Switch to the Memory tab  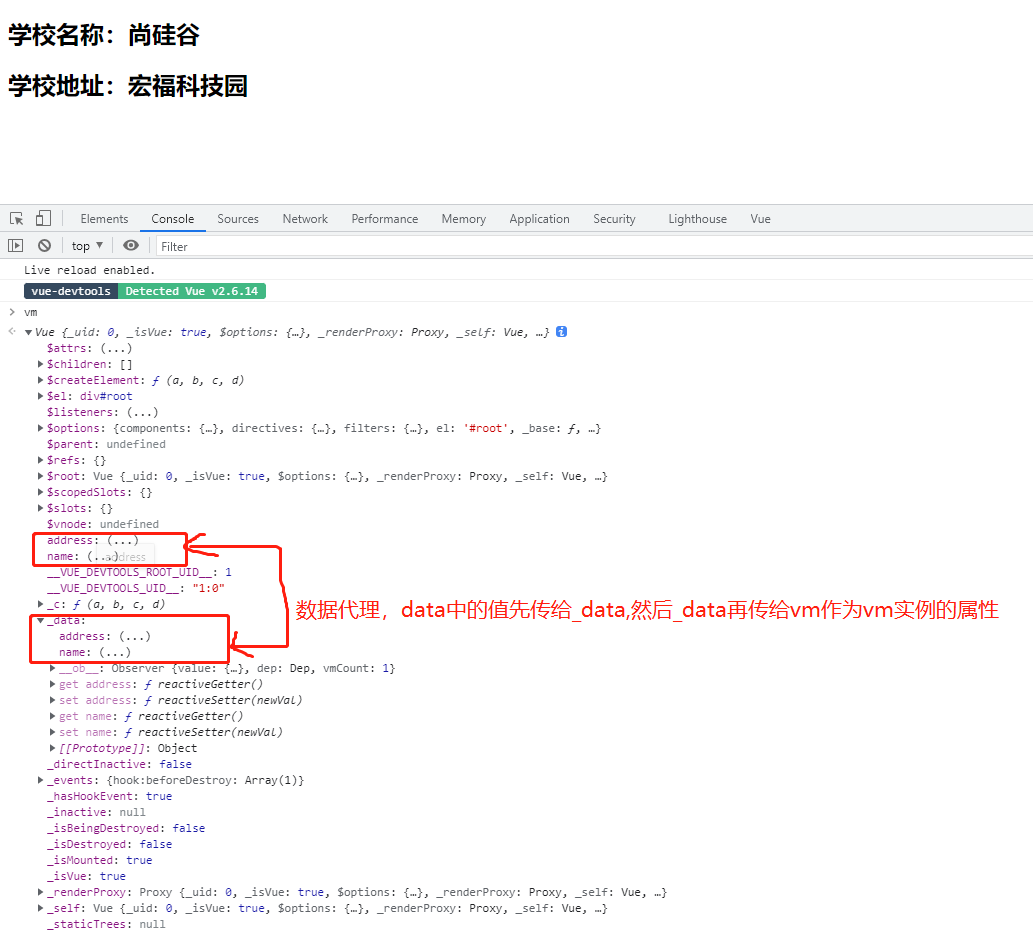[x=464, y=219]
